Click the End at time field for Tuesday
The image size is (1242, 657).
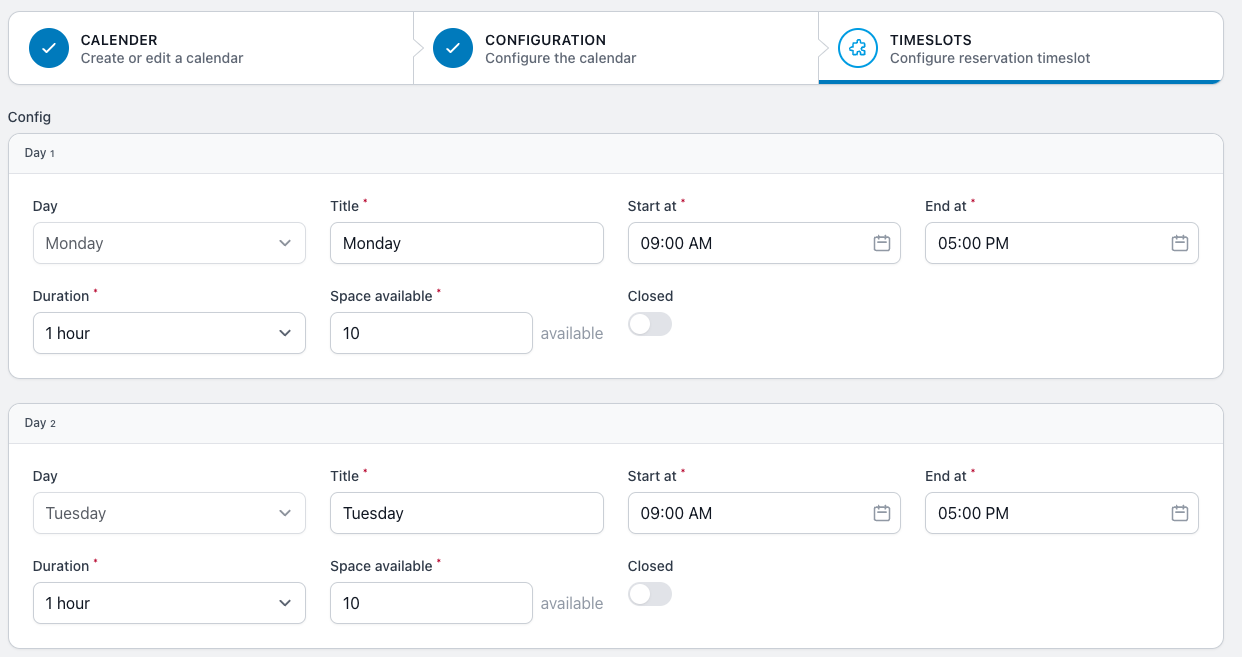click(x=1062, y=513)
